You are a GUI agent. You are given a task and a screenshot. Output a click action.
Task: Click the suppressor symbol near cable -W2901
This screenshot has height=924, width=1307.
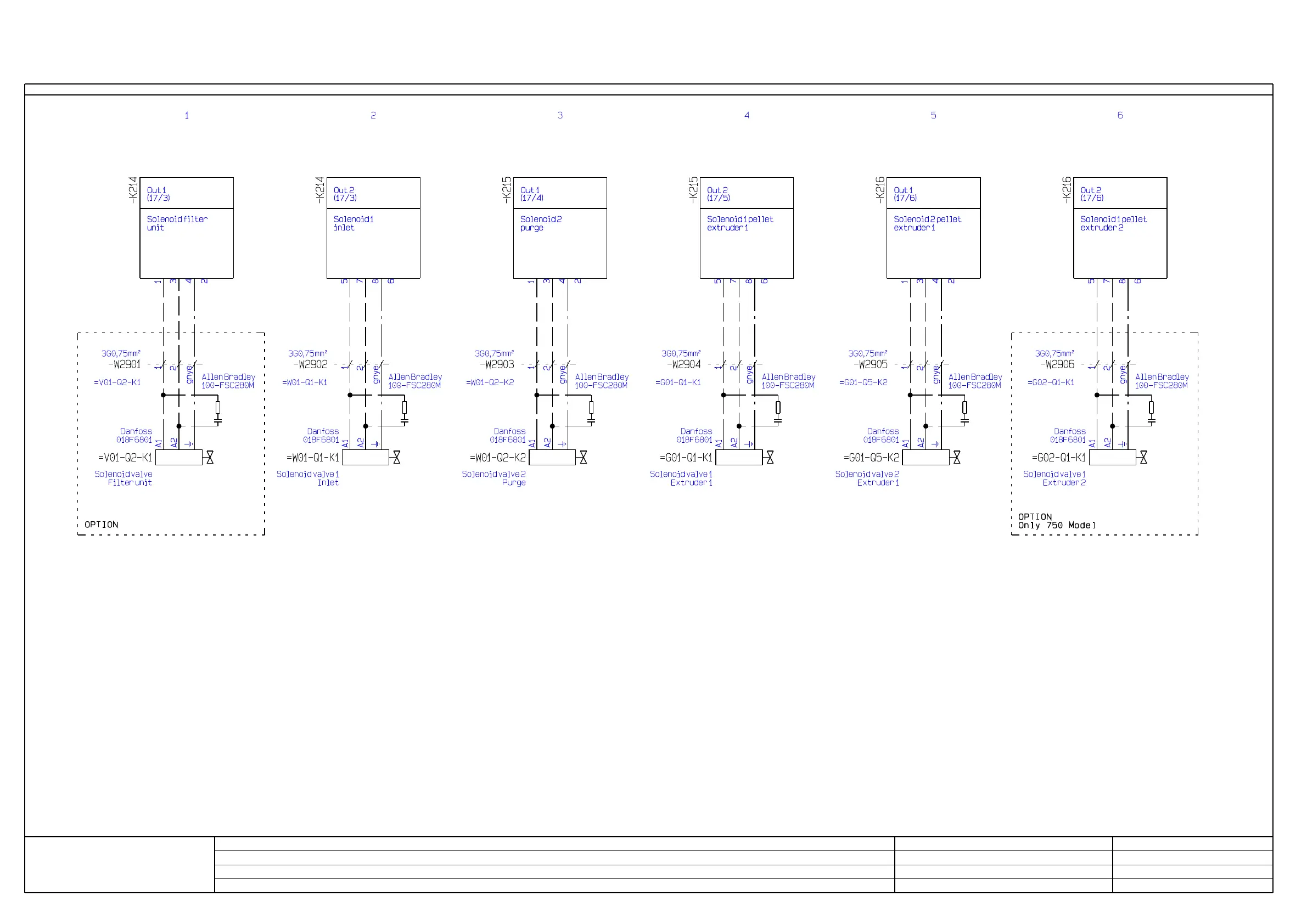[x=217, y=411]
